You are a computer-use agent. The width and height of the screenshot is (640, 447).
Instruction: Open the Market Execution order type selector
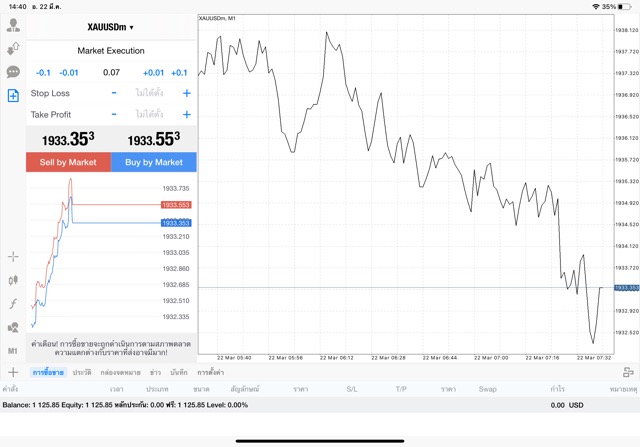pos(111,50)
